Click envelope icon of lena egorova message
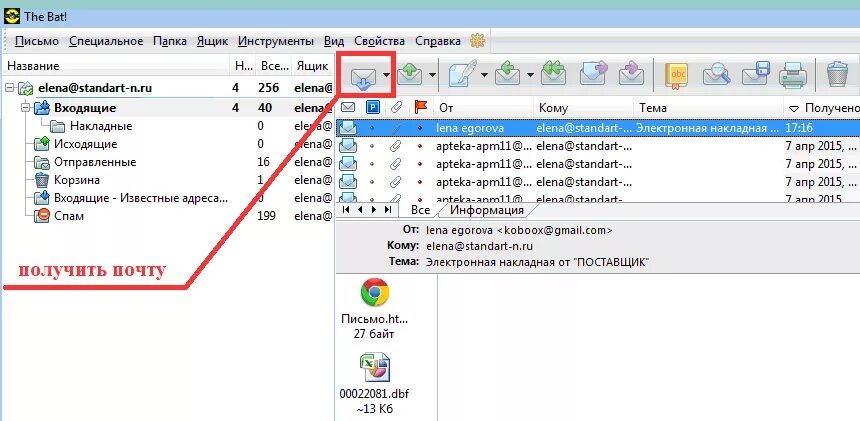The width and height of the screenshot is (860, 421). (348, 128)
